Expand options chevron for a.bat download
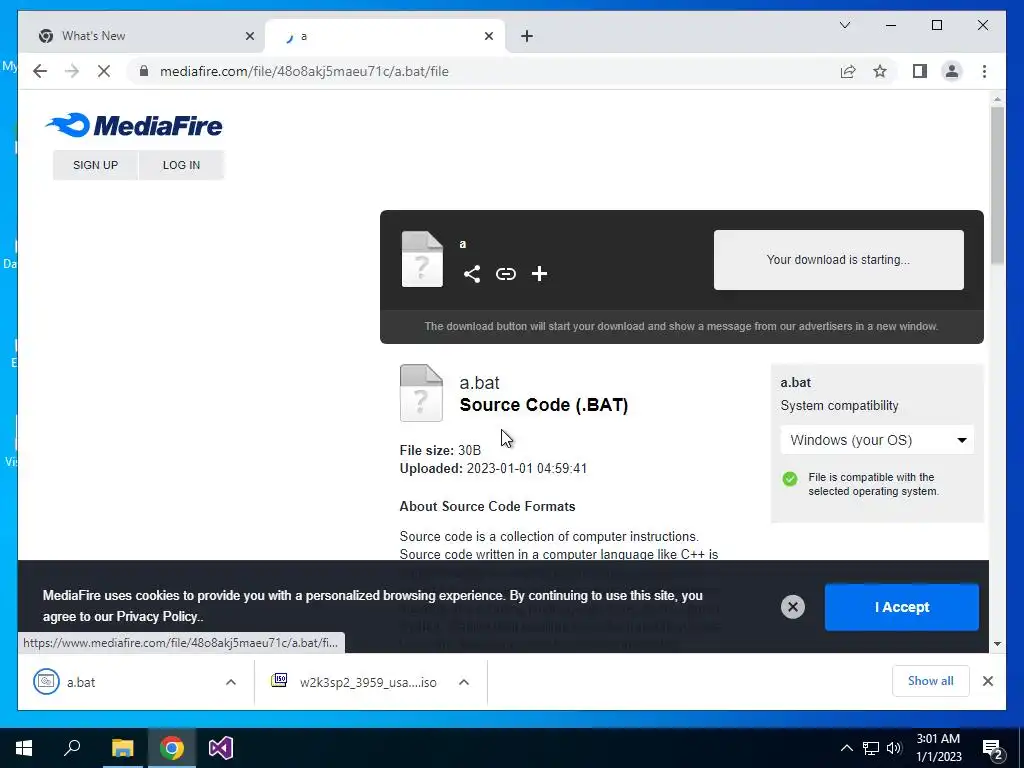 point(231,682)
